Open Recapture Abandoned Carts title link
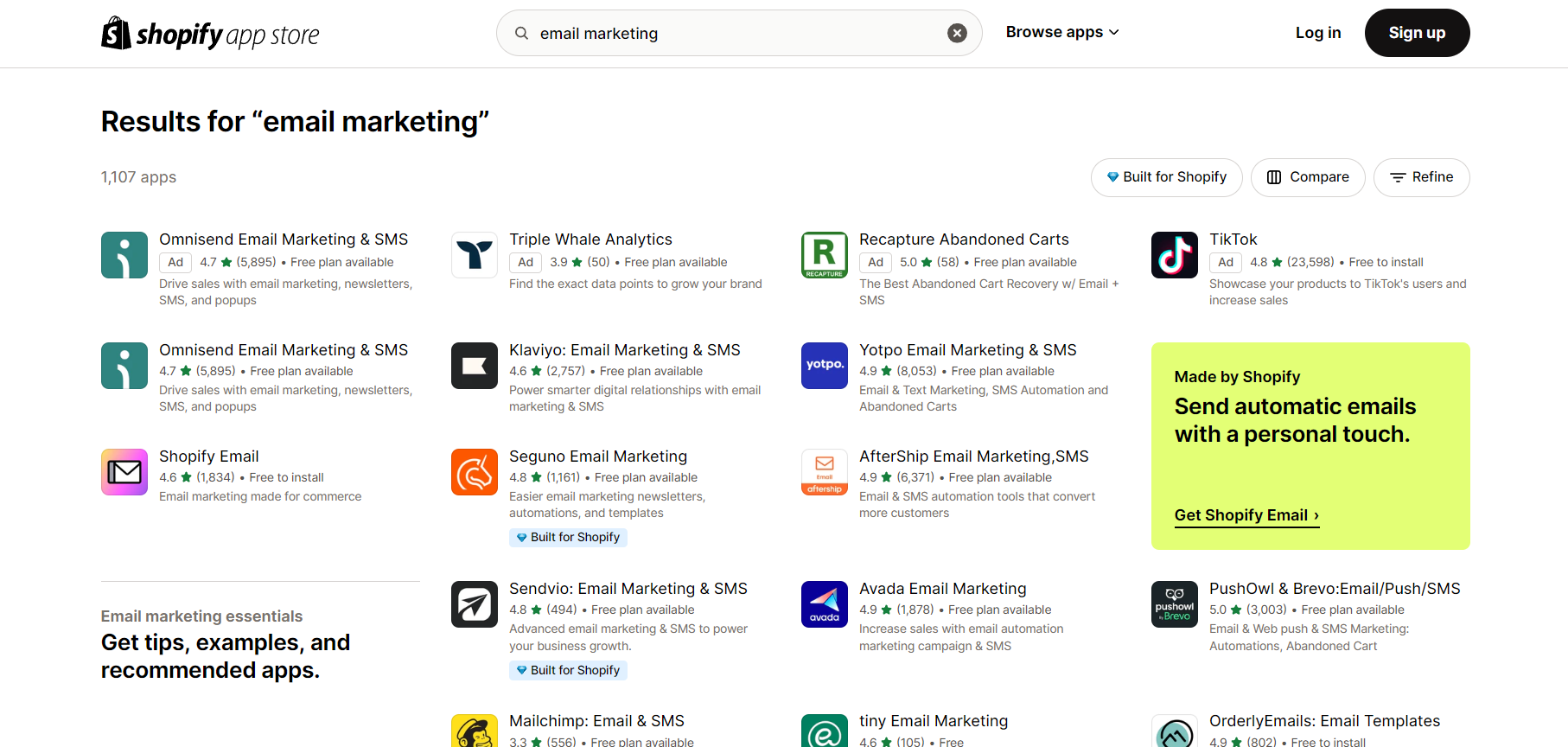This screenshot has height=747, width=1568. 964,239
